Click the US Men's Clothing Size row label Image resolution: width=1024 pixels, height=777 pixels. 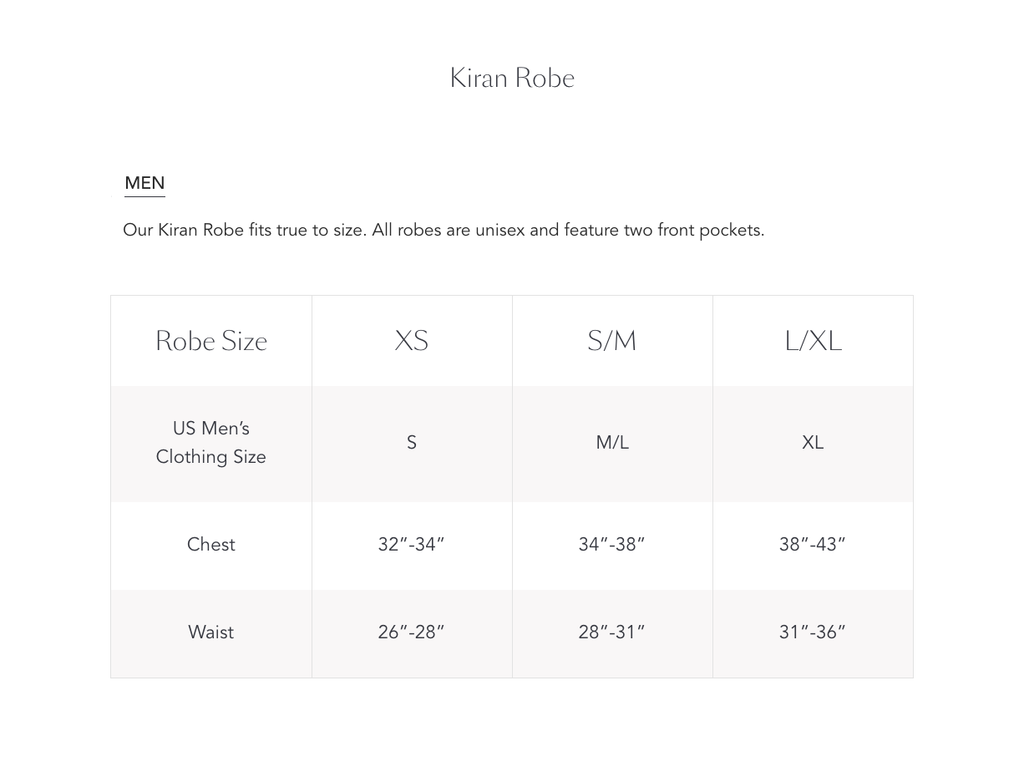click(211, 442)
